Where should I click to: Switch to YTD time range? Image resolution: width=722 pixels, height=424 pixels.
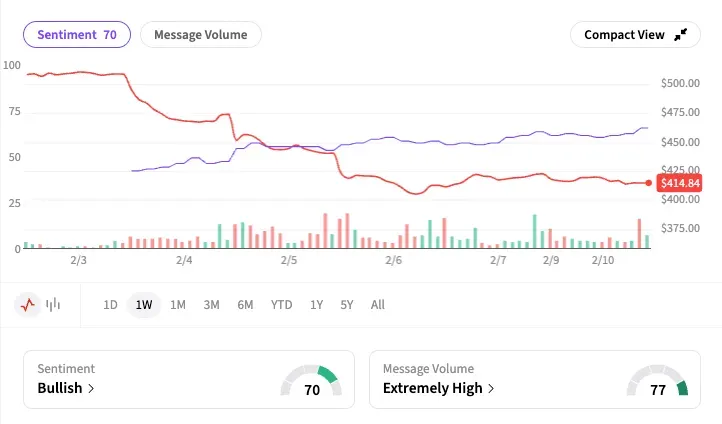coord(281,305)
